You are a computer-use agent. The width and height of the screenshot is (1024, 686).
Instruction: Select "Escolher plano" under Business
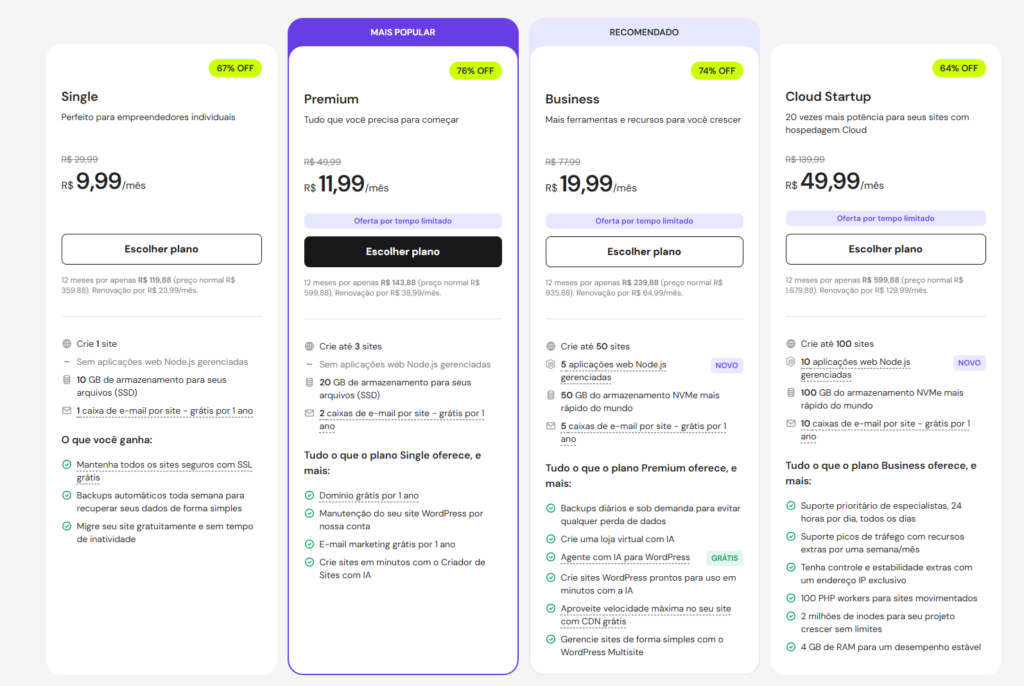pyautogui.click(x=644, y=252)
